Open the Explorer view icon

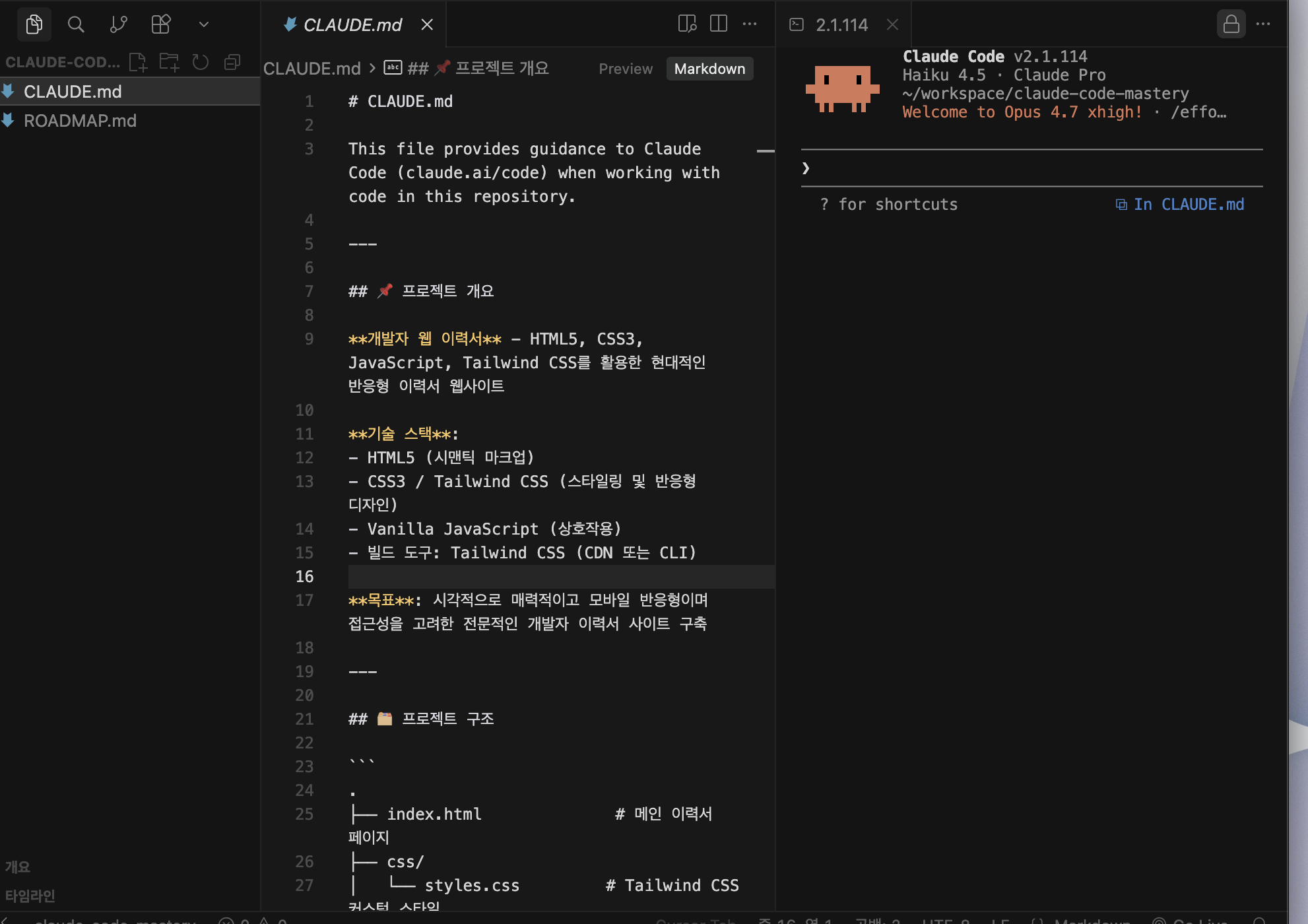[x=34, y=24]
